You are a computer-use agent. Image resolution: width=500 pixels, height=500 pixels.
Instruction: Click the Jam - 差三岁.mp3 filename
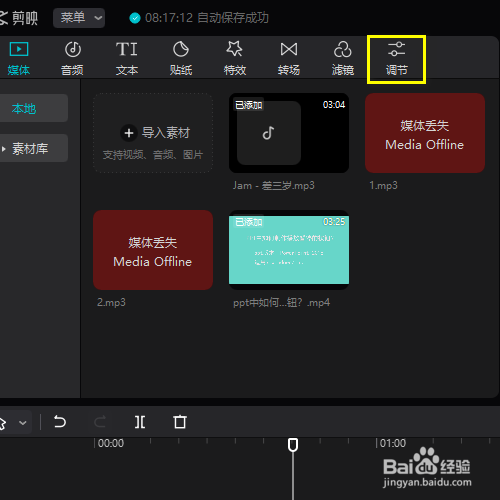pos(274,185)
